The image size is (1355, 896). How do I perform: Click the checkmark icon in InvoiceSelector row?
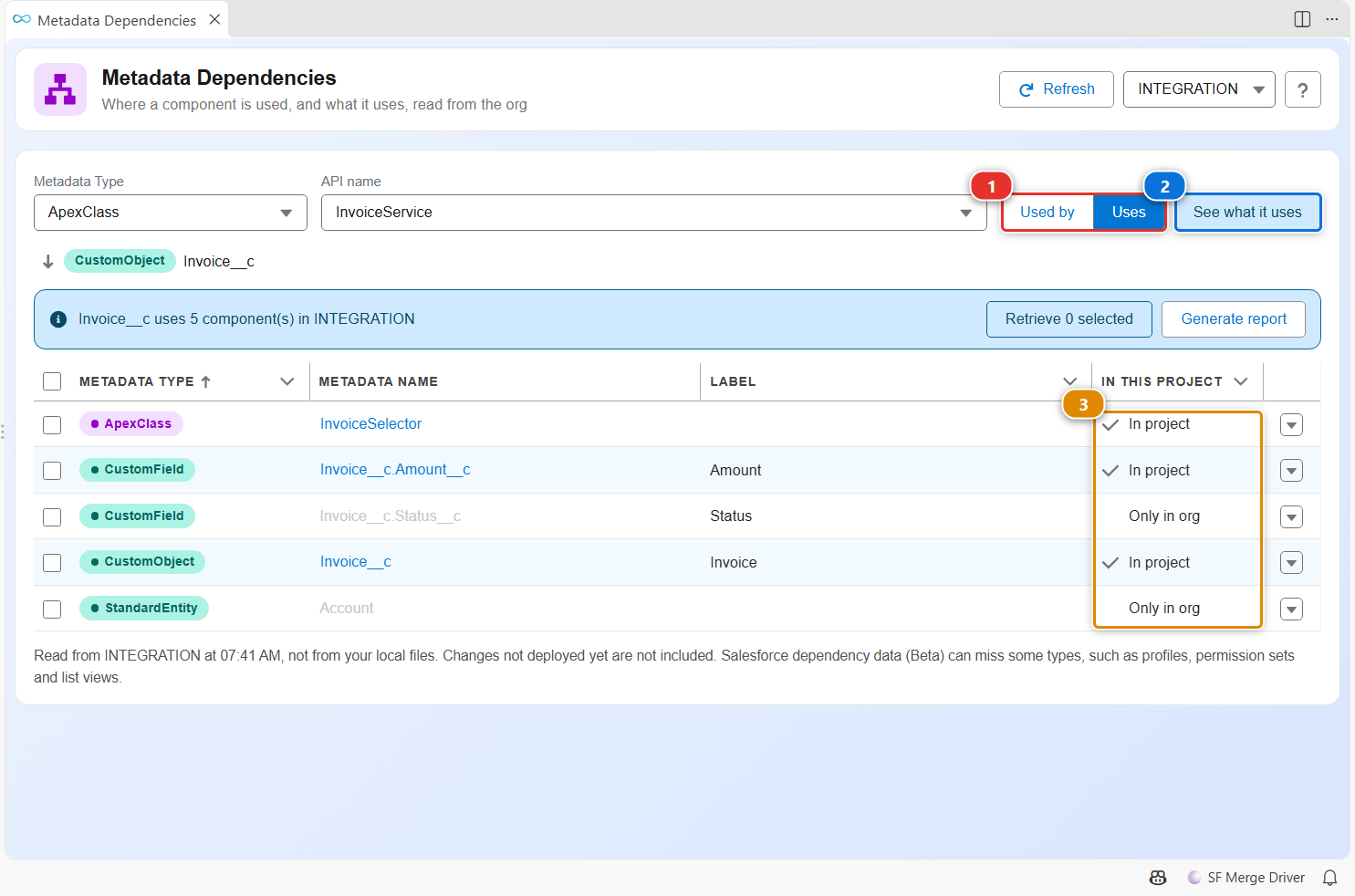[1110, 424]
